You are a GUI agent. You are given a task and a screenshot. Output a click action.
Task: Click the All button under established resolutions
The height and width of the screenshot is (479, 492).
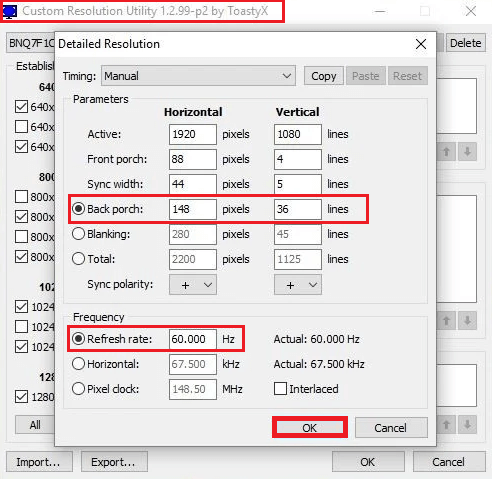click(x=35, y=425)
